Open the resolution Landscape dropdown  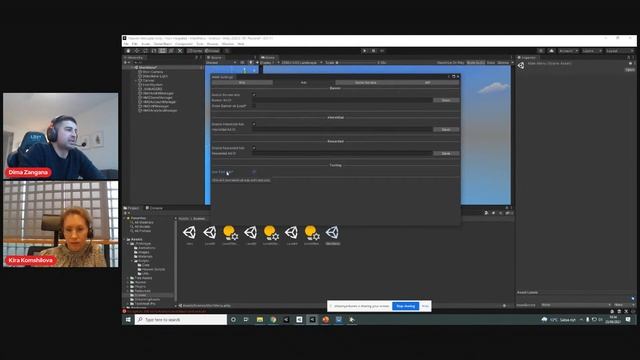coord(302,62)
